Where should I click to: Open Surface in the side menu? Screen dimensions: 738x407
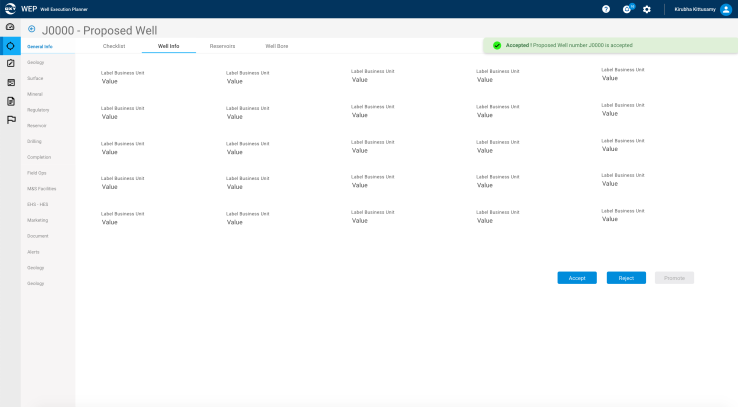[35, 78]
